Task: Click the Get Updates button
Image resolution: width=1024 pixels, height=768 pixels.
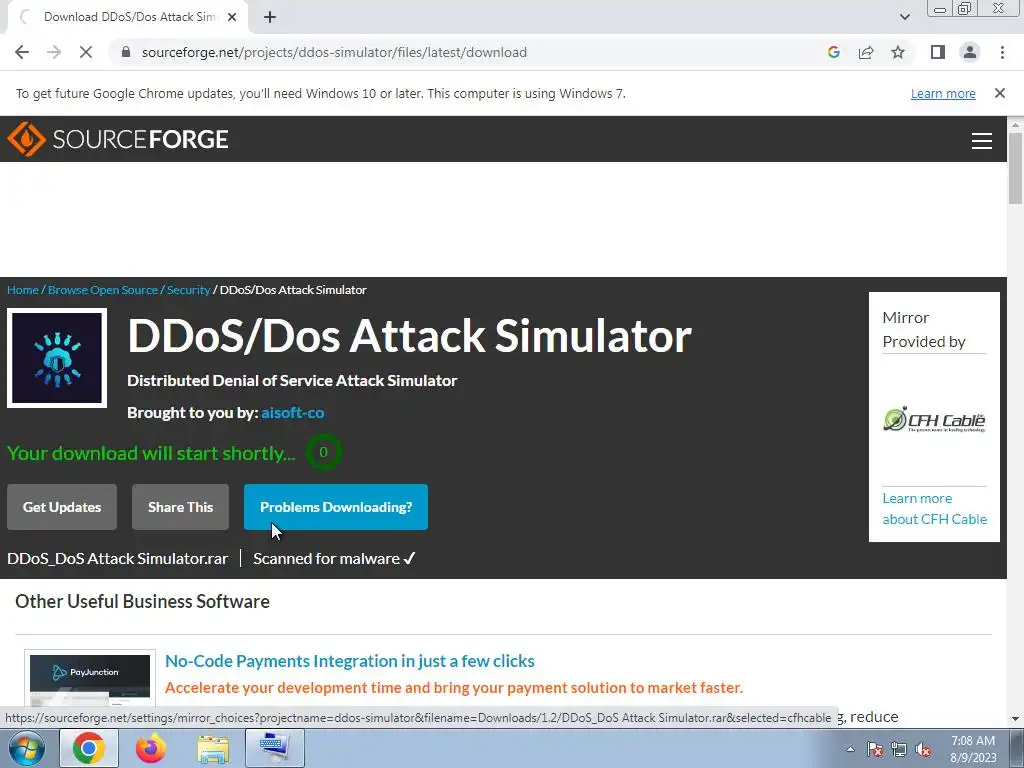Action: pos(62,507)
